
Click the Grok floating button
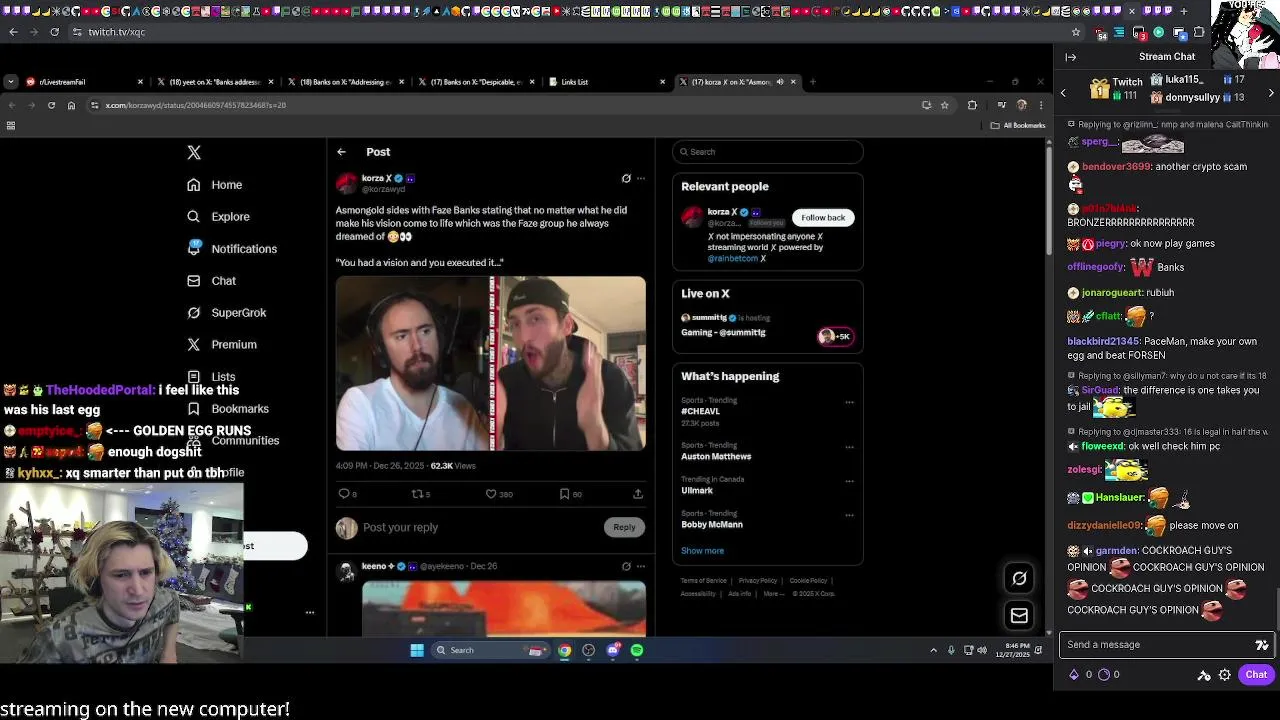coord(1019,578)
